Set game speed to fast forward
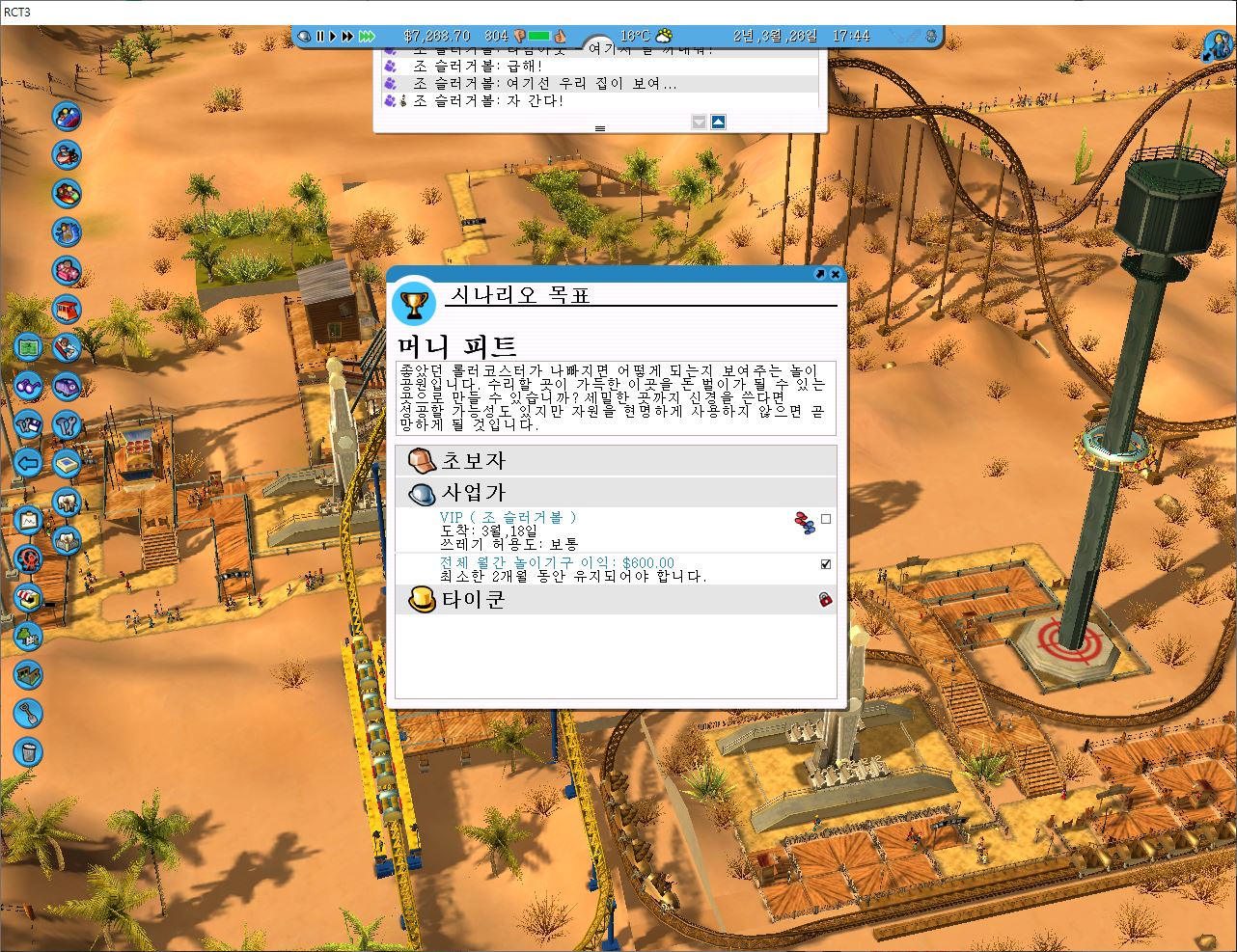1237x952 pixels. click(x=347, y=37)
